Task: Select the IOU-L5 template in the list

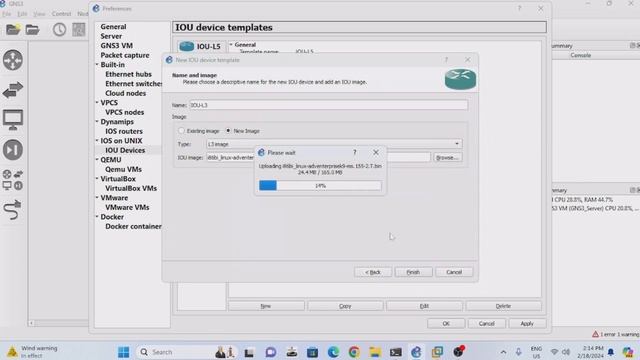Action: (200, 47)
